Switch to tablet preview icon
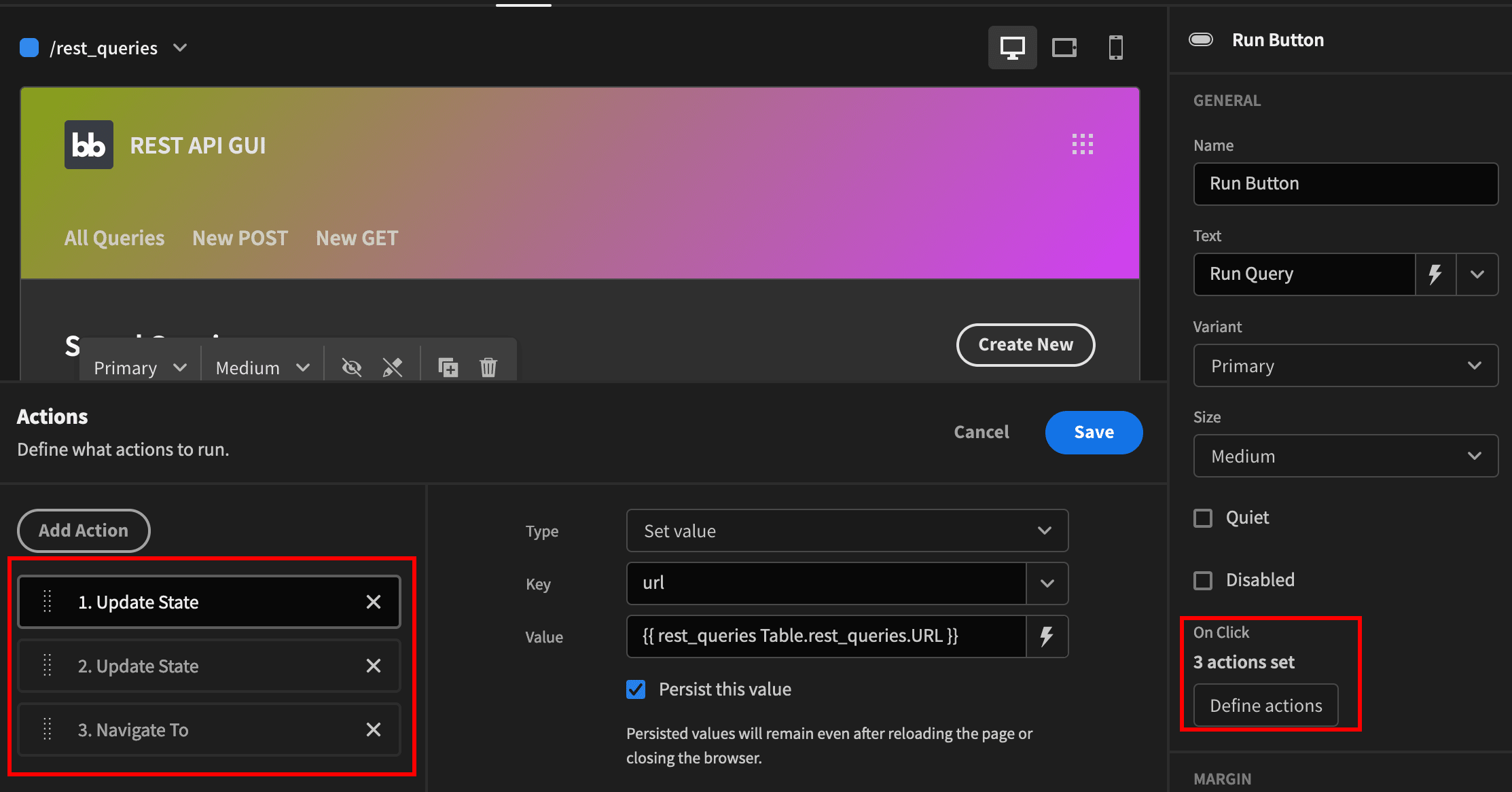1512x792 pixels. click(x=1064, y=48)
